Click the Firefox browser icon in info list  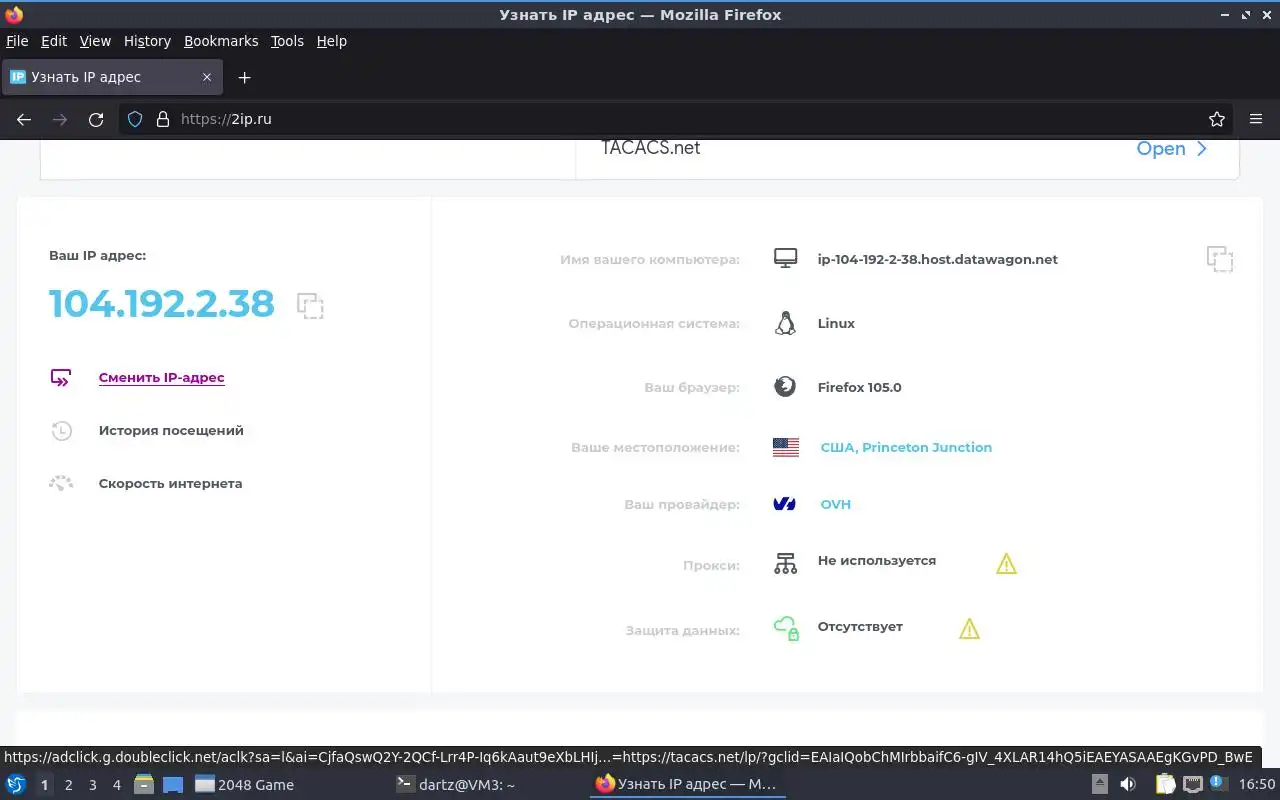(785, 387)
